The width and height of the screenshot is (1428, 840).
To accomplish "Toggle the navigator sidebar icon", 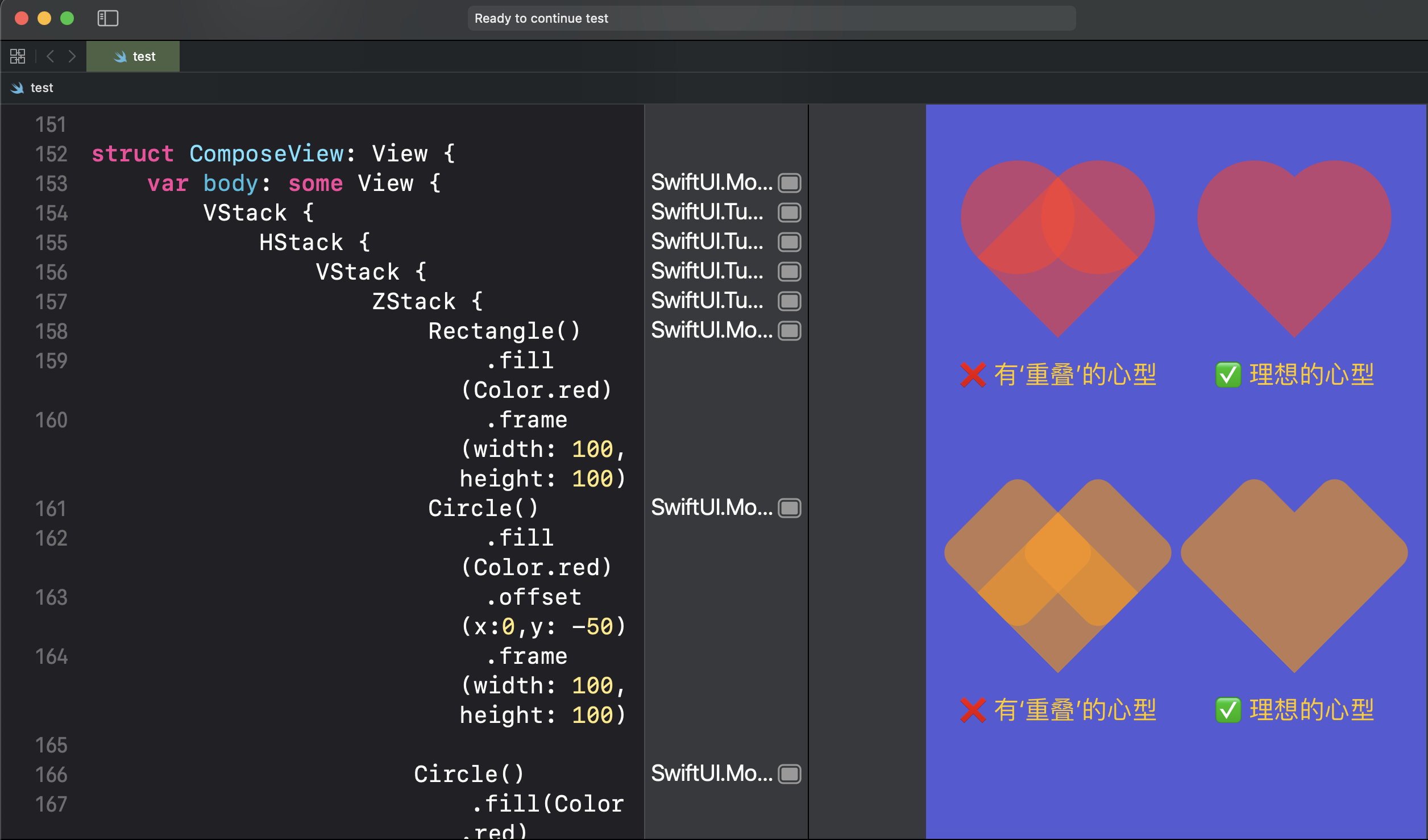I will pyautogui.click(x=107, y=18).
